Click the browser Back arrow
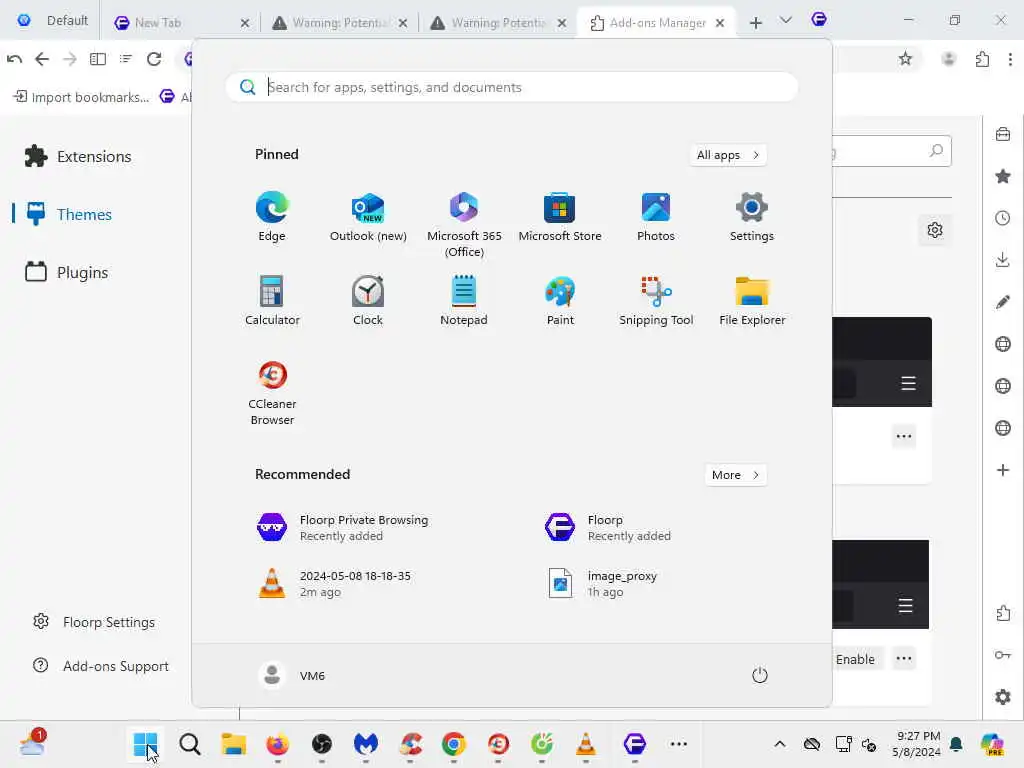Viewport: 1024px width, 768px height. pyautogui.click(x=42, y=59)
